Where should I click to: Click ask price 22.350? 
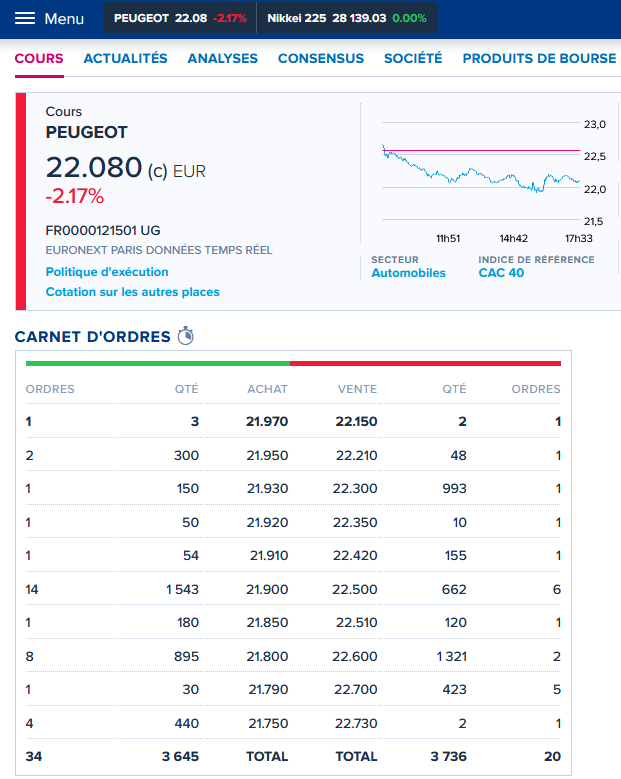tap(355, 522)
